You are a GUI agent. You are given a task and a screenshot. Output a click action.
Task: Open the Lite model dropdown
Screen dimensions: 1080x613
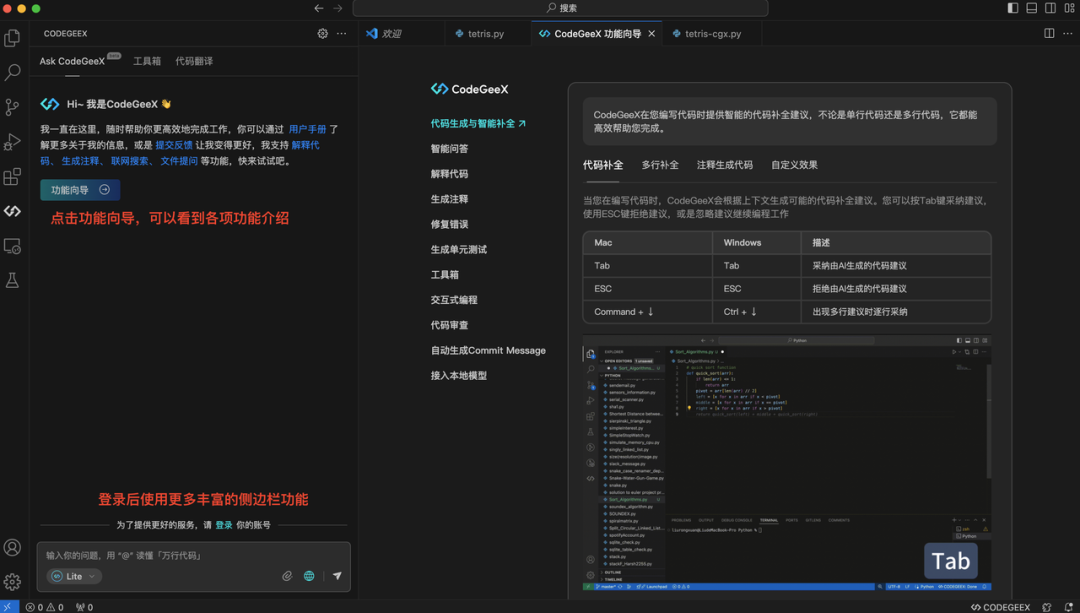click(x=74, y=576)
